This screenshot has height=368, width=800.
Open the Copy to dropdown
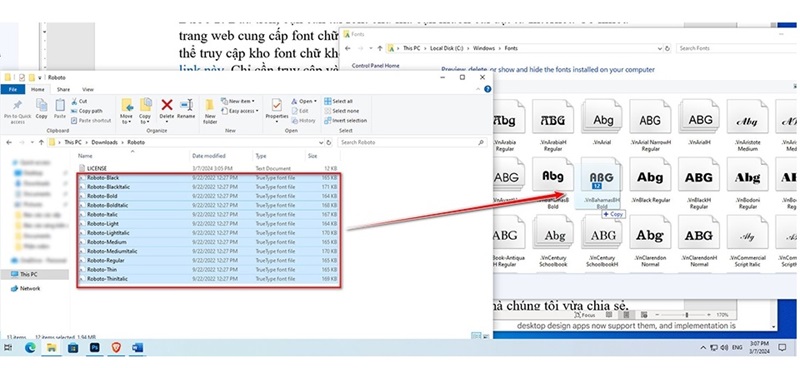145,111
